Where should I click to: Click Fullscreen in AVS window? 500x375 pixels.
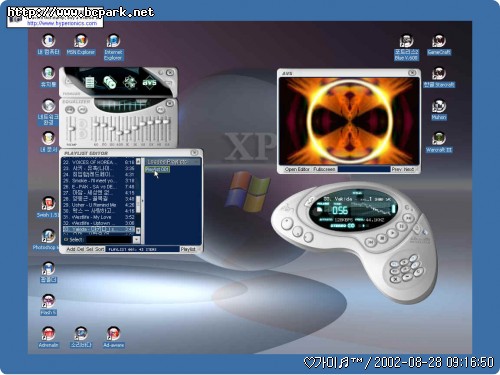pos(324,169)
